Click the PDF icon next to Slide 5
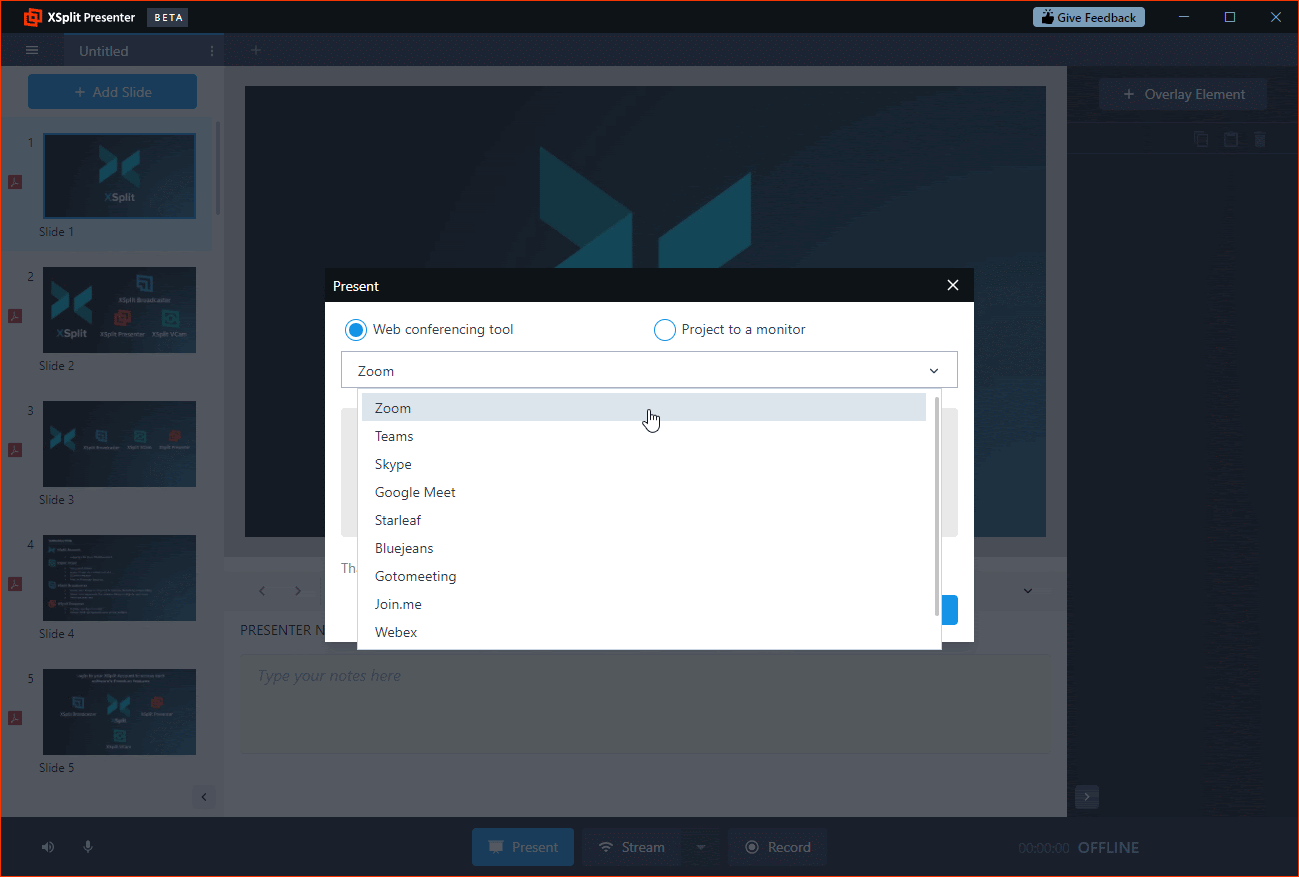Viewport: 1299px width, 877px height. [x=15, y=718]
